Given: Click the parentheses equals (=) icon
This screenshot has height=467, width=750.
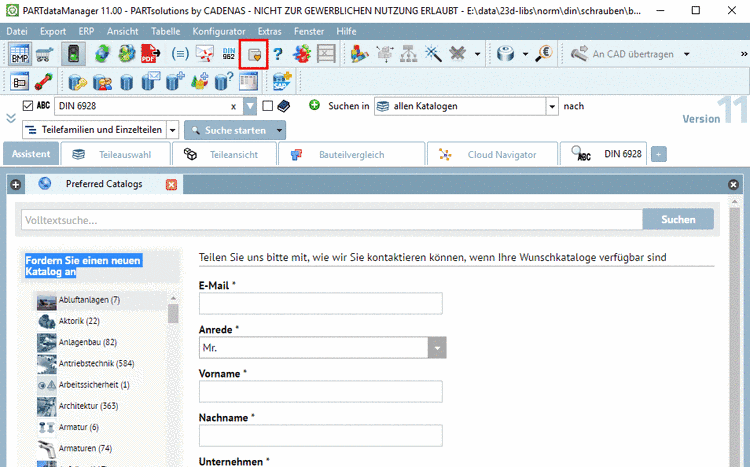Looking at the screenshot, I should (x=180, y=54).
